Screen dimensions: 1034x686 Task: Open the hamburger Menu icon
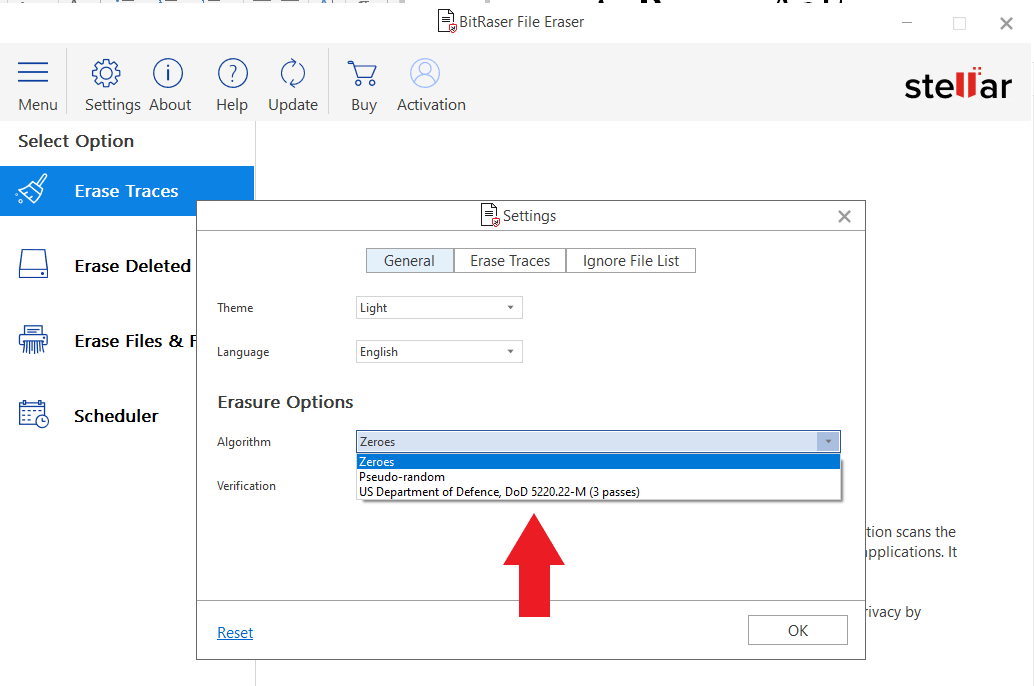pyautogui.click(x=33, y=72)
